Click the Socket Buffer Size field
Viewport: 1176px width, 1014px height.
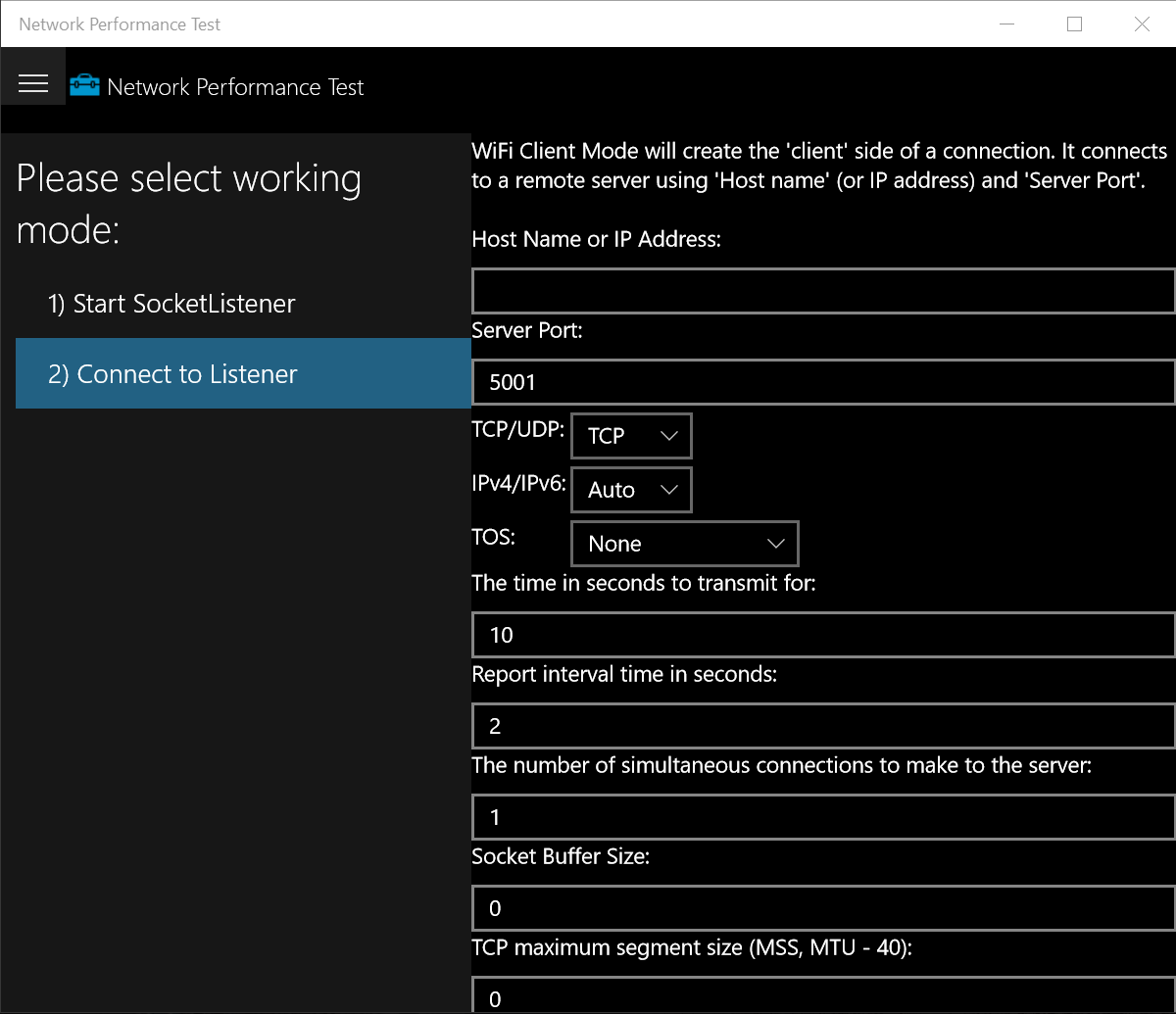click(823, 908)
